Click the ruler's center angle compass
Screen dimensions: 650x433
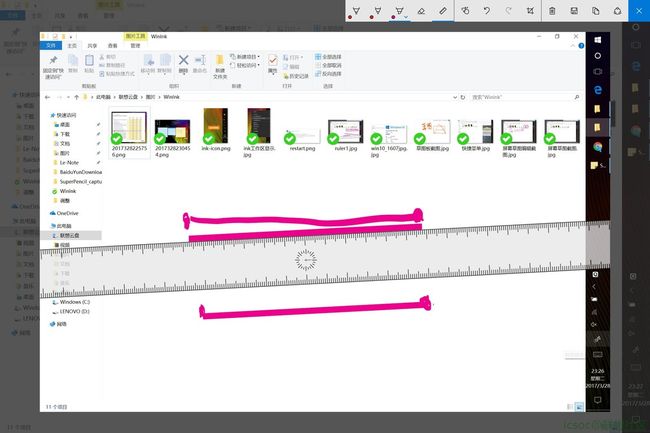point(306,260)
